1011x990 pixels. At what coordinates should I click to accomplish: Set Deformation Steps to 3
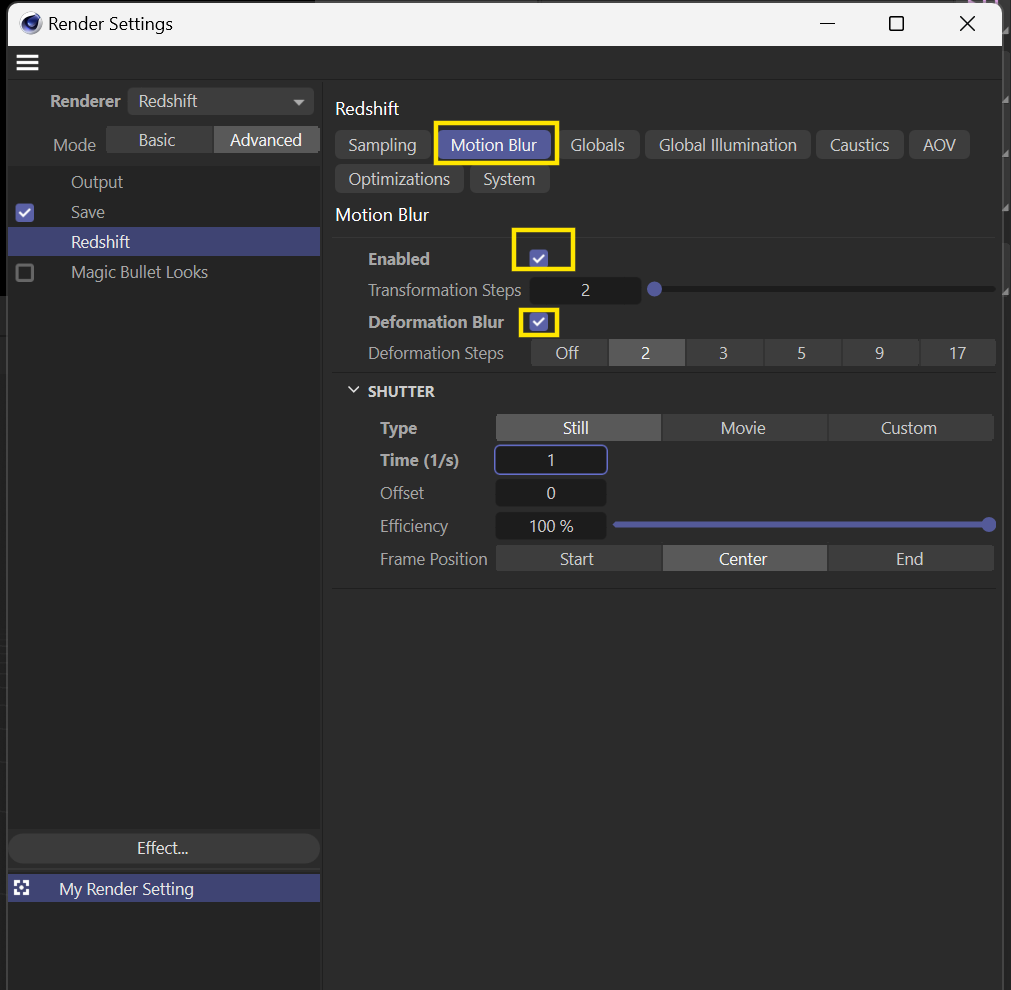pyautogui.click(x=723, y=353)
